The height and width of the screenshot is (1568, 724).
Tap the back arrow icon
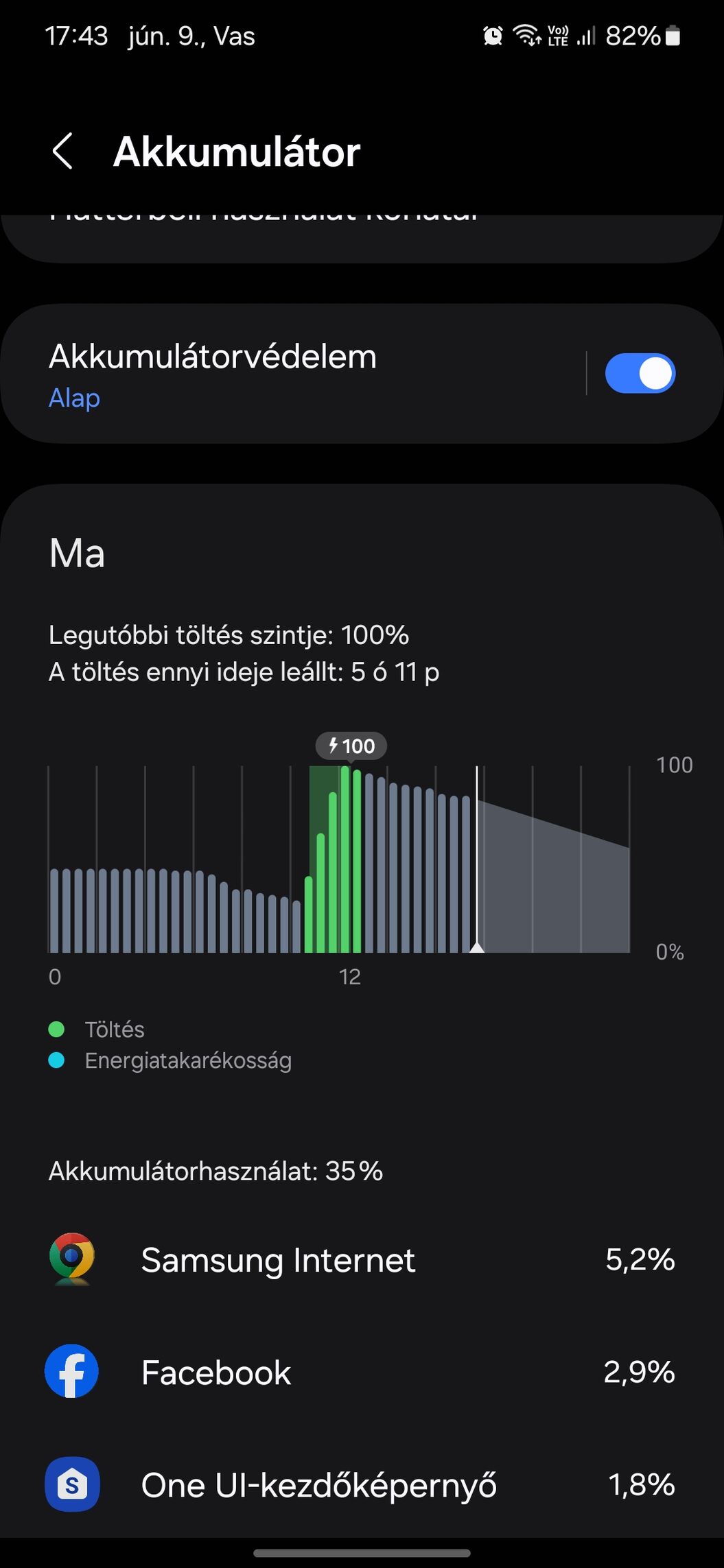pyautogui.click(x=62, y=152)
